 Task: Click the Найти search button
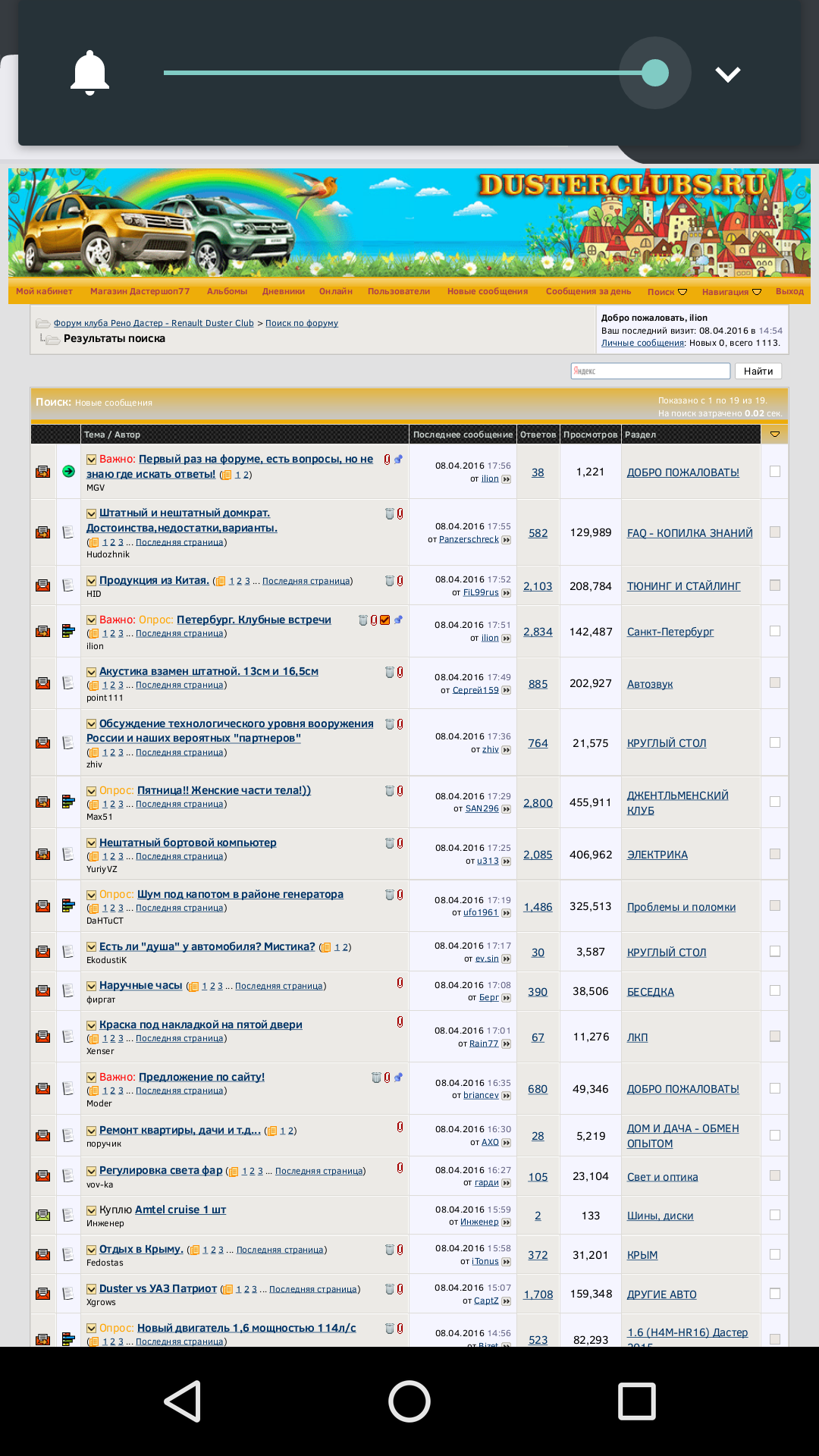click(758, 371)
